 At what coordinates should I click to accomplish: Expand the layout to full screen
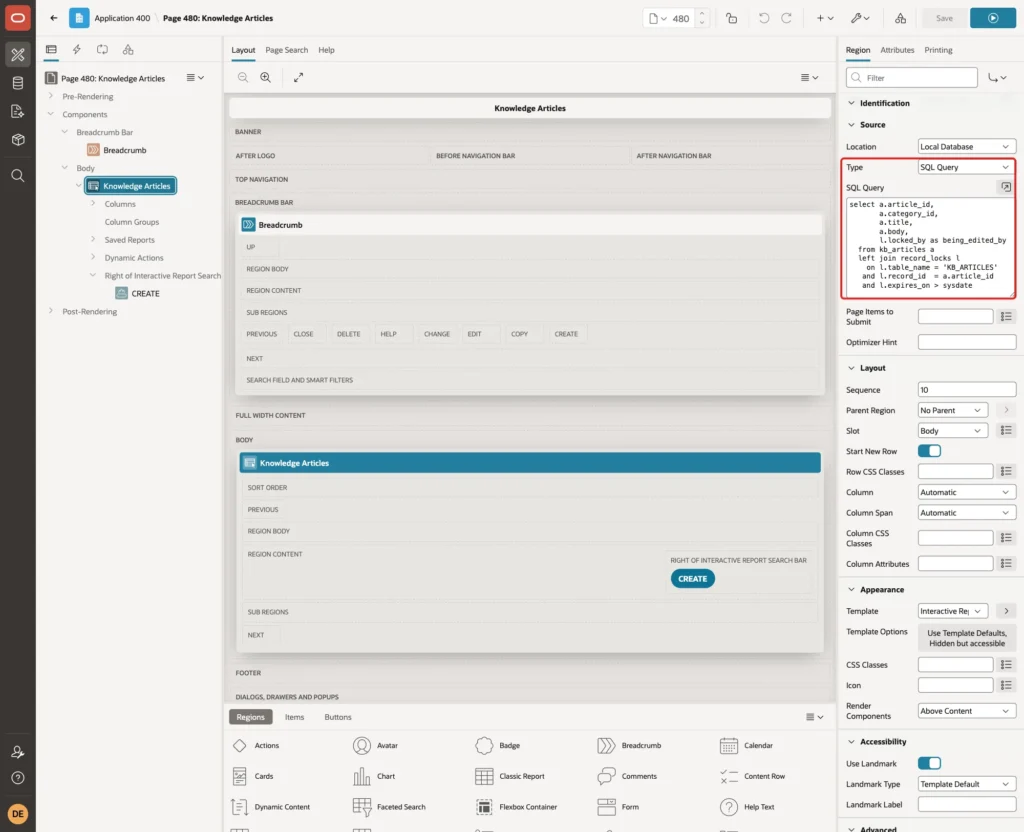(x=298, y=77)
